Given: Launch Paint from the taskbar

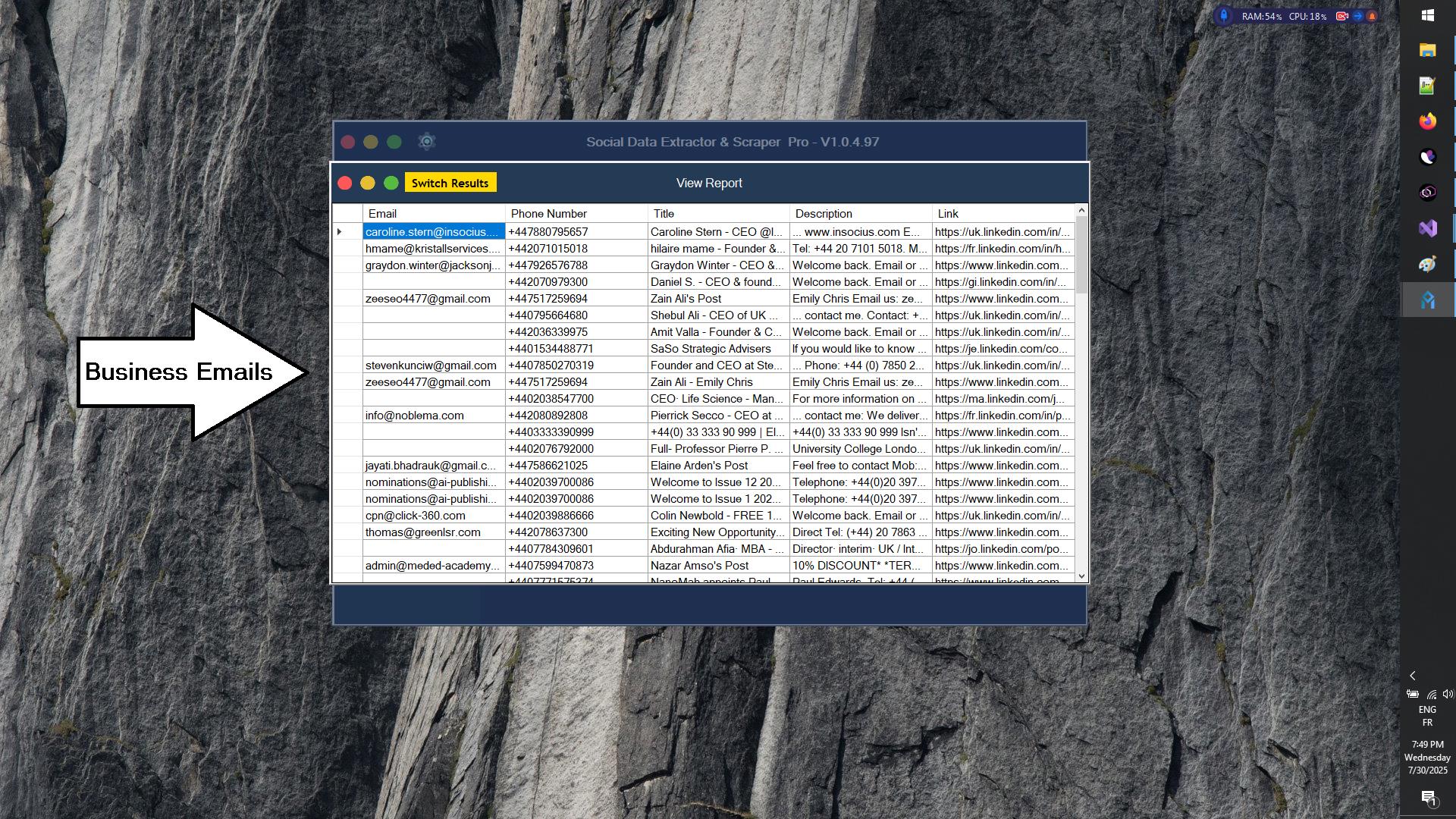Looking at the screenshot, I should tap(1427, 264).
